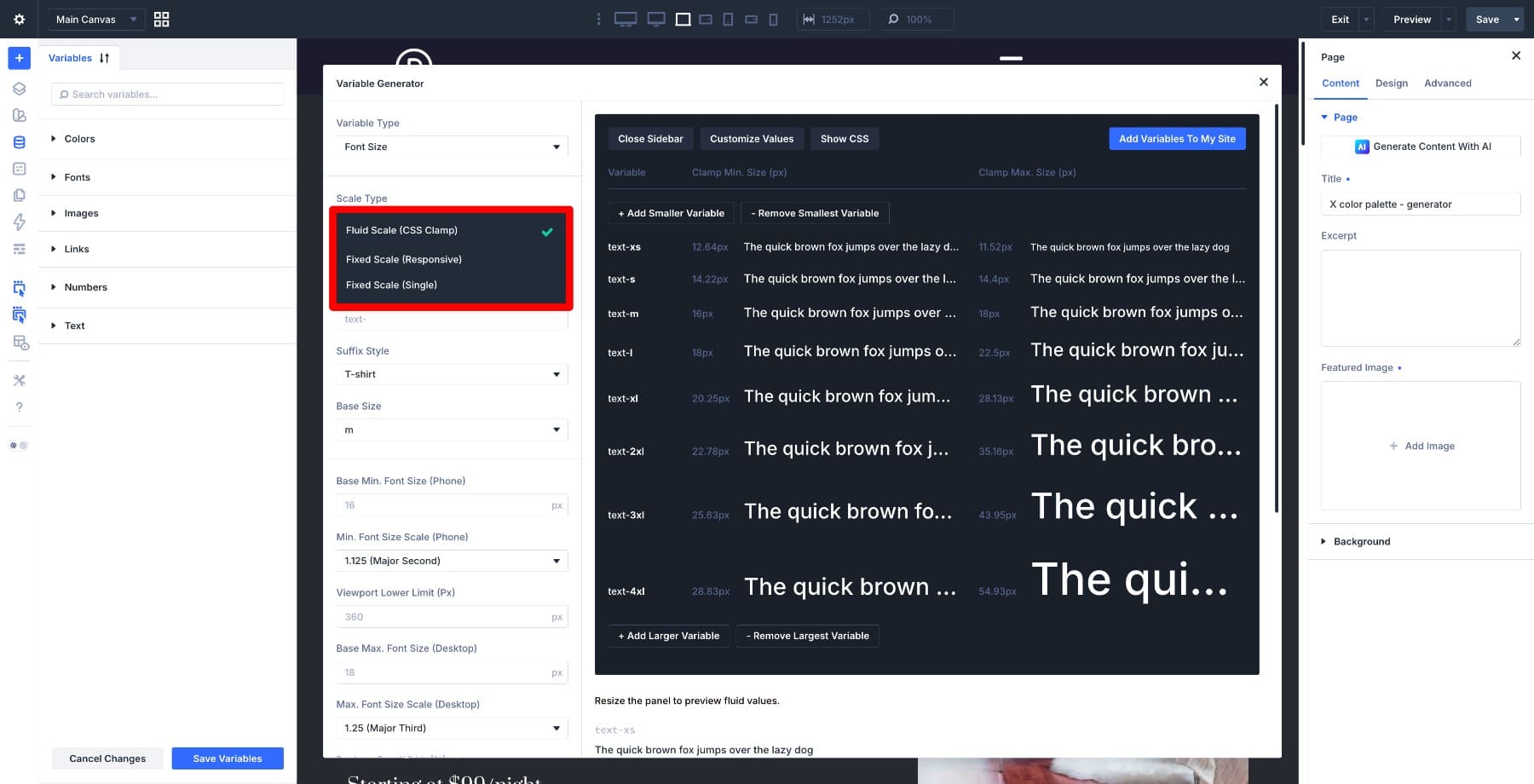This screenshot has width=1534, height=784.
Task: Click the sort arrows beside Variables tab
Action: click(104, 58)
